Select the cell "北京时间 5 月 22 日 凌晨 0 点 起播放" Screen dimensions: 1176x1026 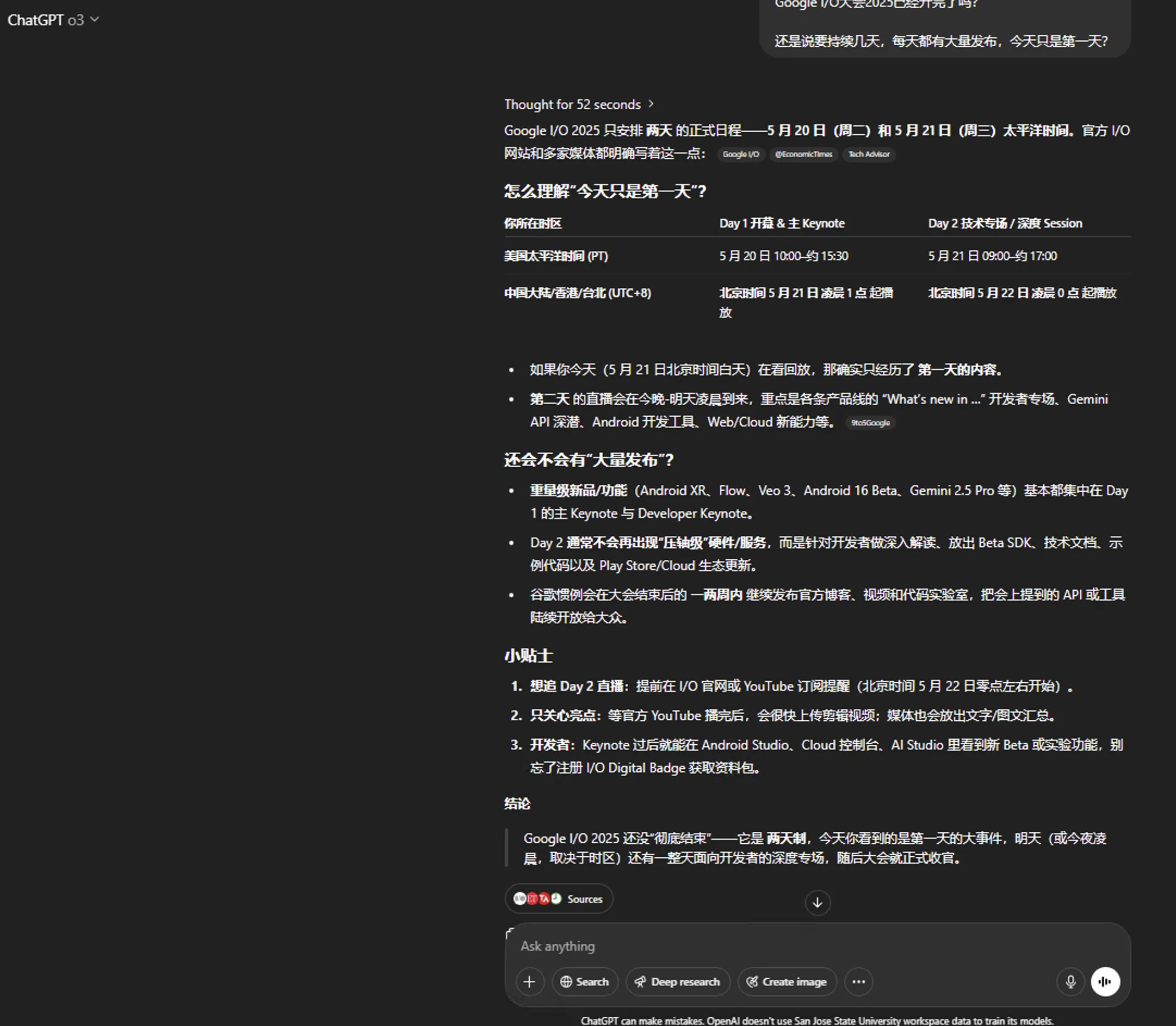click(x=1022, y=293)
